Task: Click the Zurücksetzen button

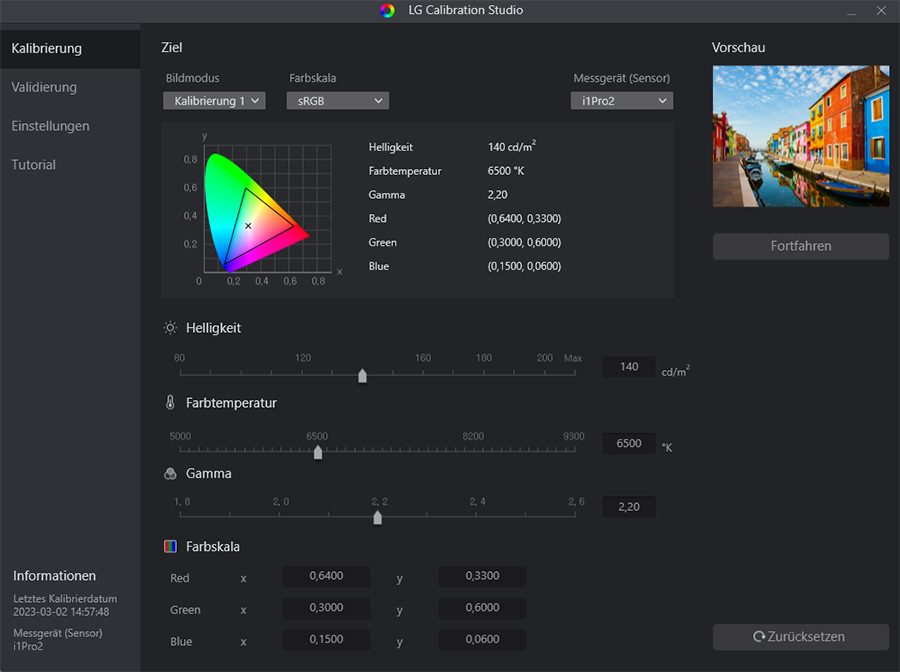Action: point(801,636)
